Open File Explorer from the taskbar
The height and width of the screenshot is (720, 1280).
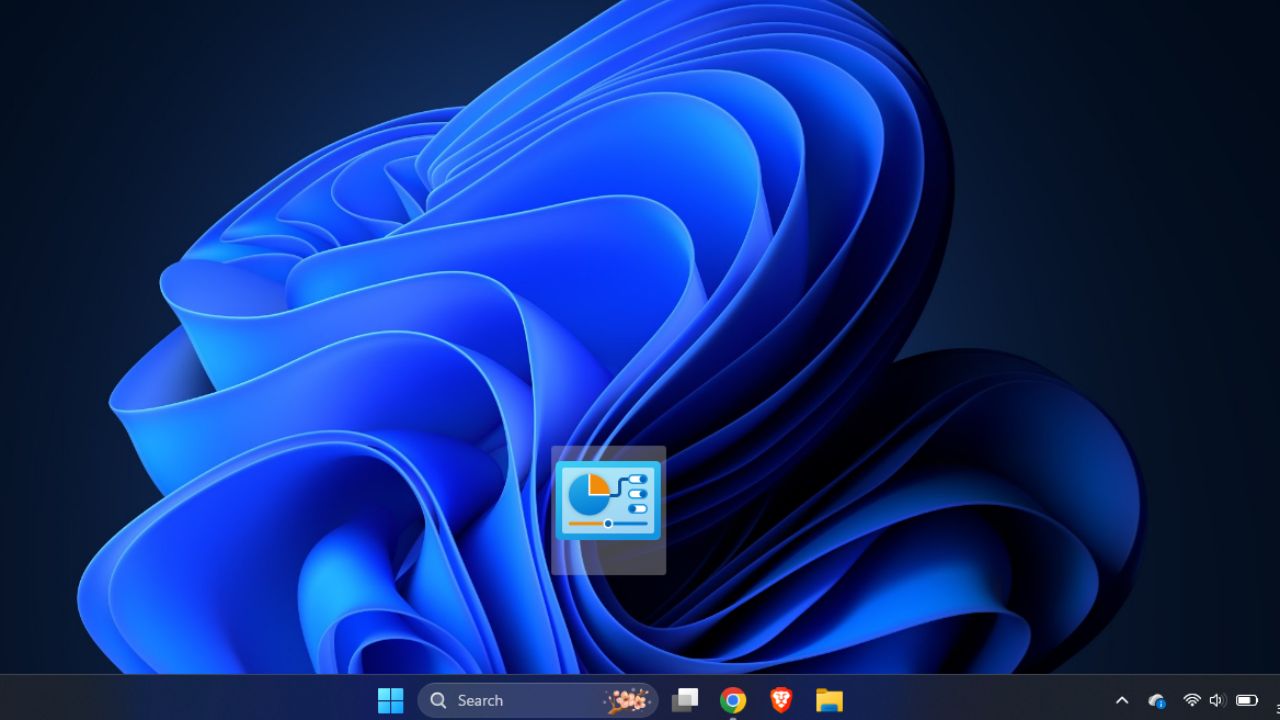tap(829, 700)
